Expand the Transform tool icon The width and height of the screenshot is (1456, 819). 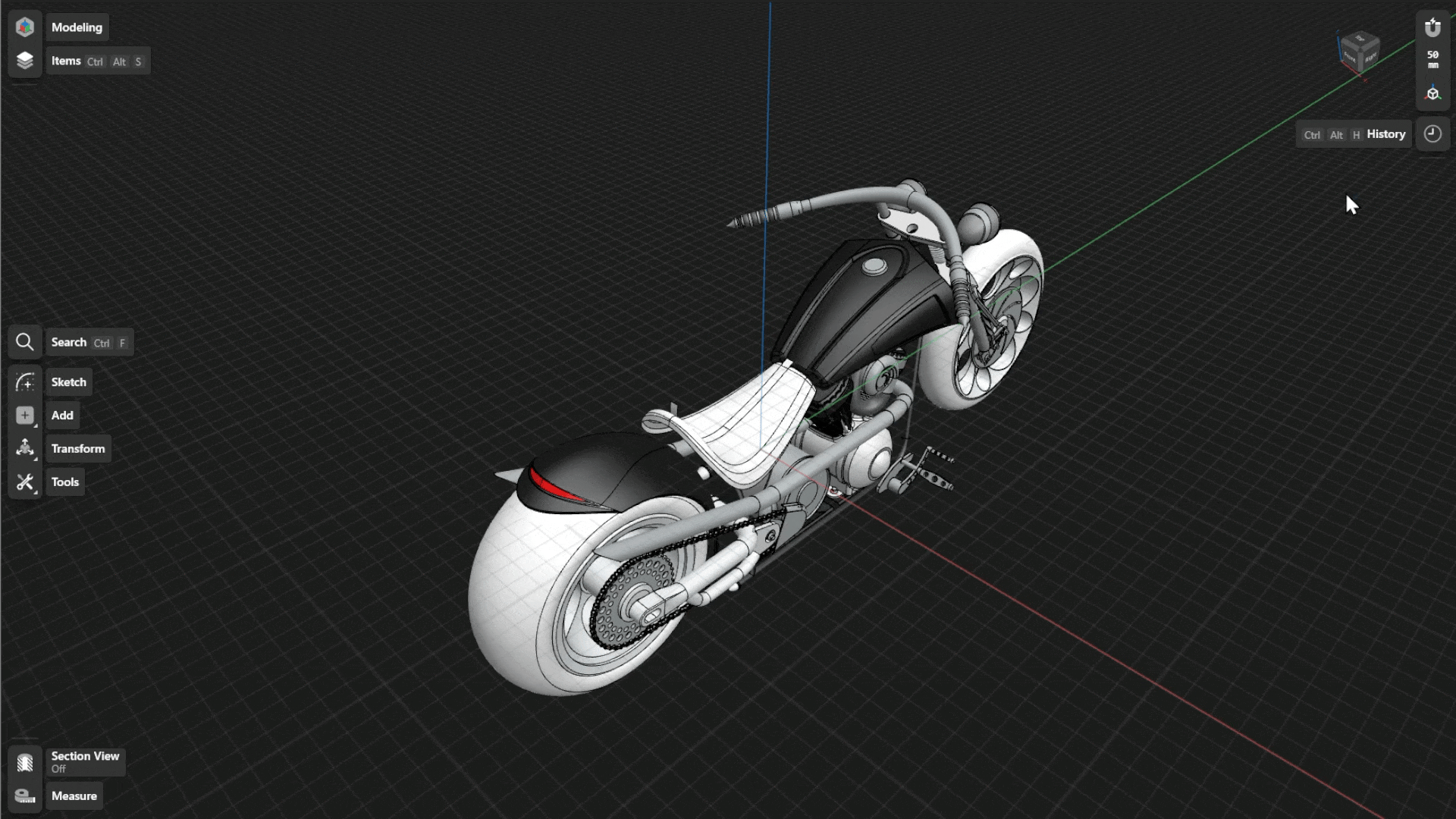(25, 449)
